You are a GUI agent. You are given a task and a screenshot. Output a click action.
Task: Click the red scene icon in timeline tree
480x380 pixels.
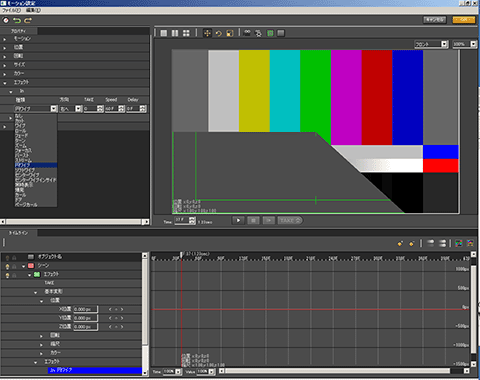pyautogui.click(x=31, y=266)
